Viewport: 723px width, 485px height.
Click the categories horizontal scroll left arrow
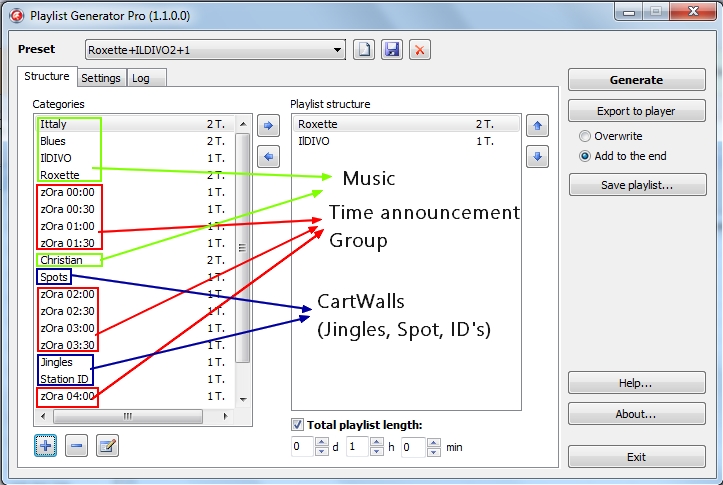pyautogui.click(x=43, y=416)
